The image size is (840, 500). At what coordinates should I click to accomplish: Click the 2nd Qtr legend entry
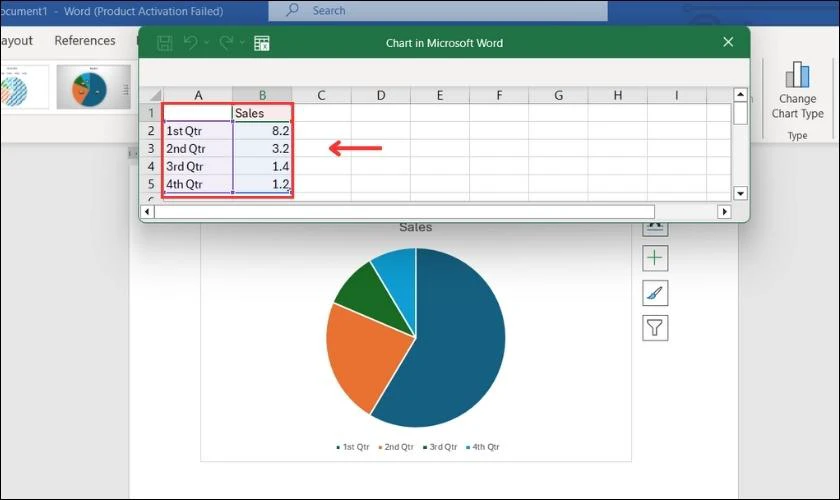tap(396, 447)
